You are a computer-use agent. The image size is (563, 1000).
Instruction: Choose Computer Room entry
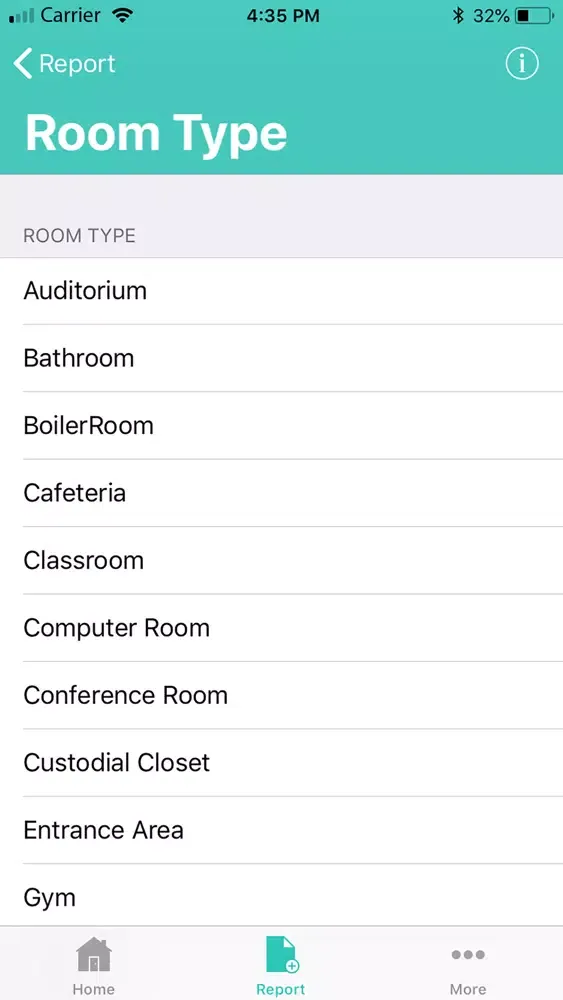click(281, 628)
